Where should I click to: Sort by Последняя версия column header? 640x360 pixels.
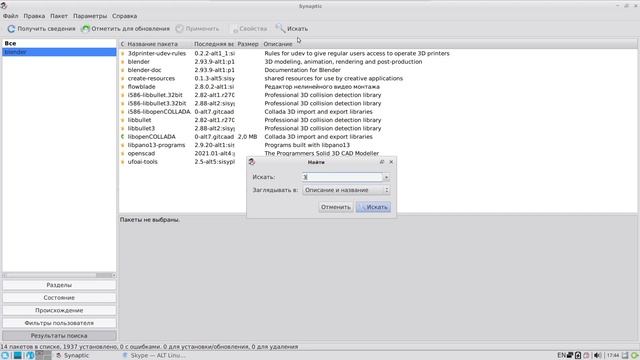pyautogui.click(x=213, y=44)
